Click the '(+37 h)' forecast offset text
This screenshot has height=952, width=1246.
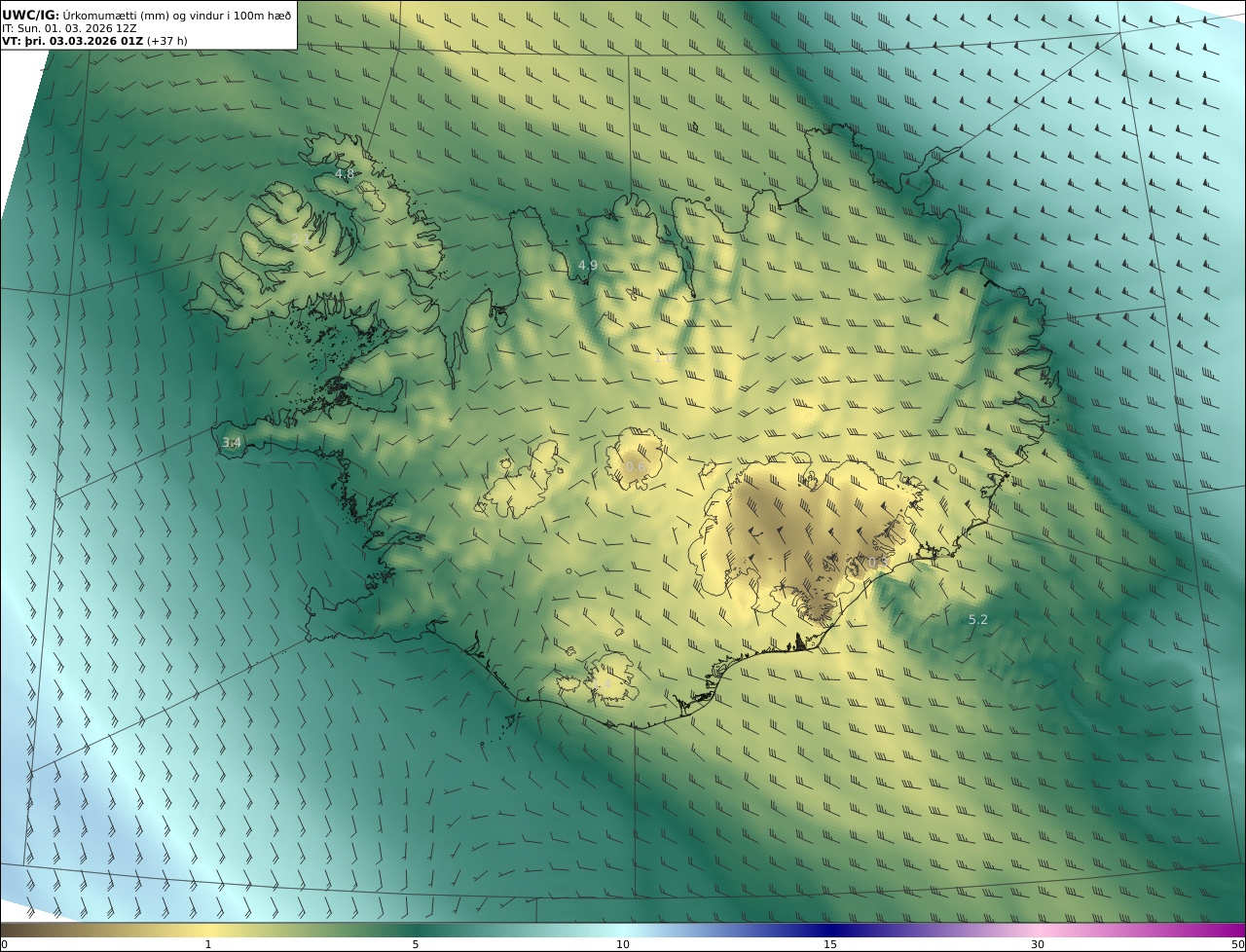[167, 41]
